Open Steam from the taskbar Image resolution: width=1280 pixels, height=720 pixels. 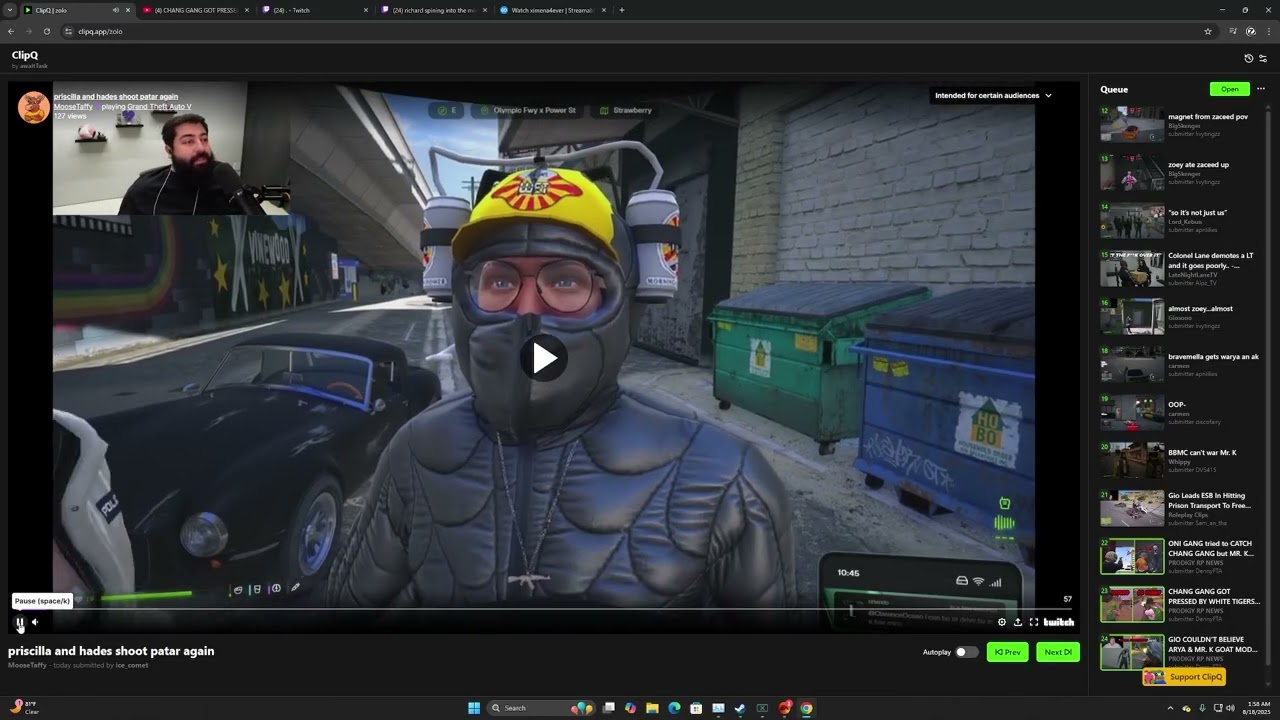click(740, 708)
